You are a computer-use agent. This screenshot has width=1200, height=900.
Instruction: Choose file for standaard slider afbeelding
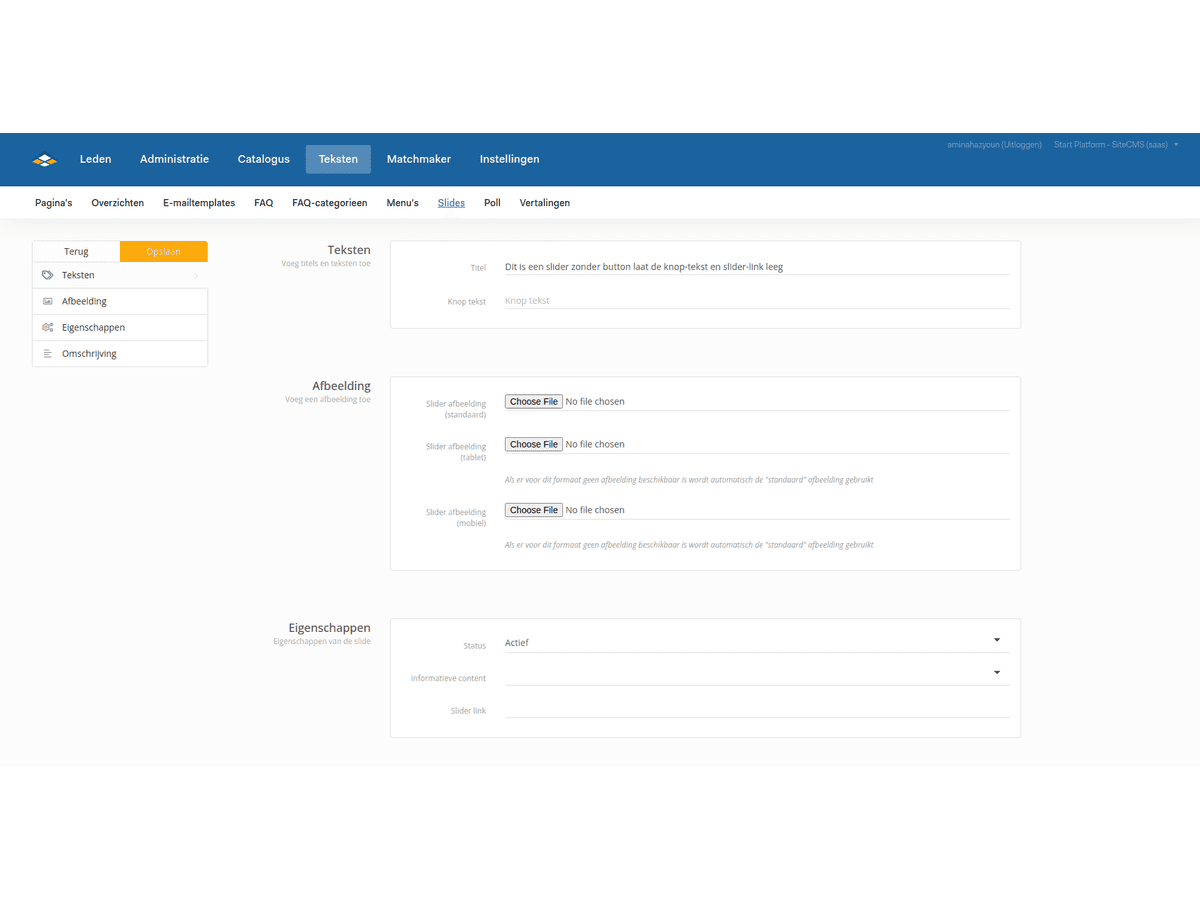click(x=533, y=402)
